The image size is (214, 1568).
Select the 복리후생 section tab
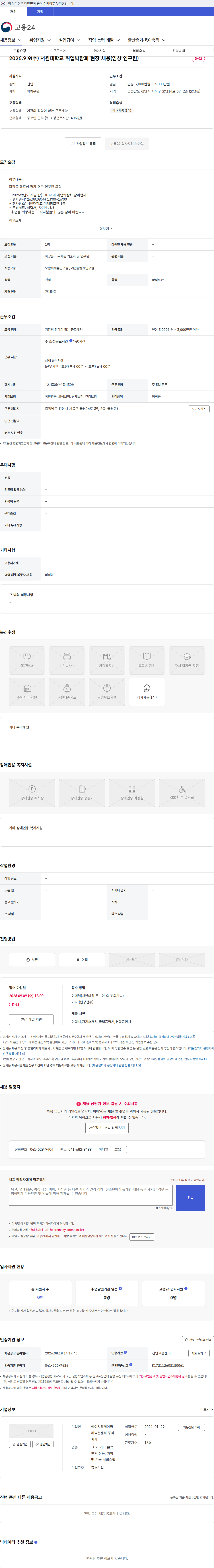coord(139,51)
